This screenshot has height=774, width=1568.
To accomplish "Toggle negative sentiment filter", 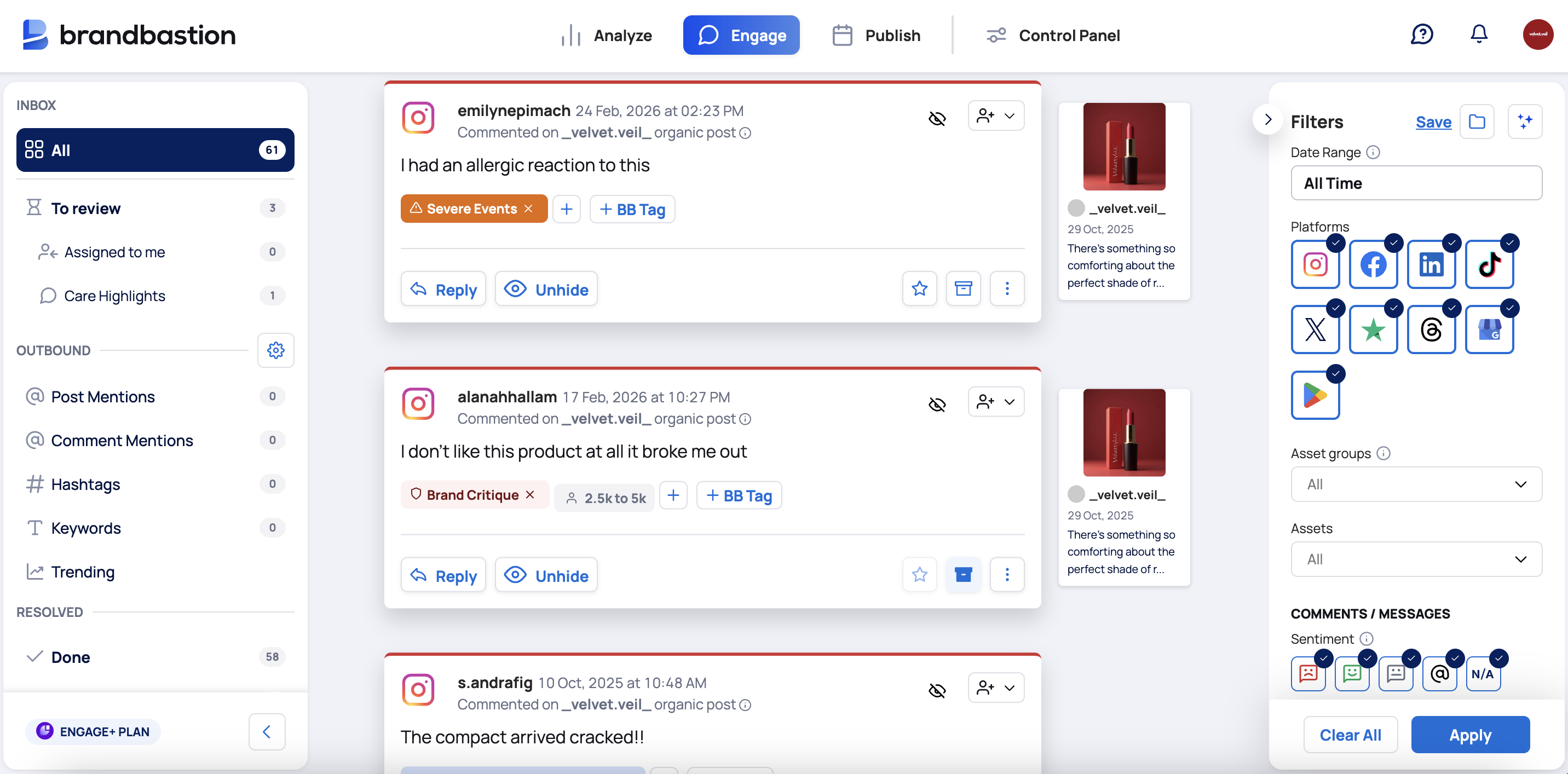I will 1308,673.
